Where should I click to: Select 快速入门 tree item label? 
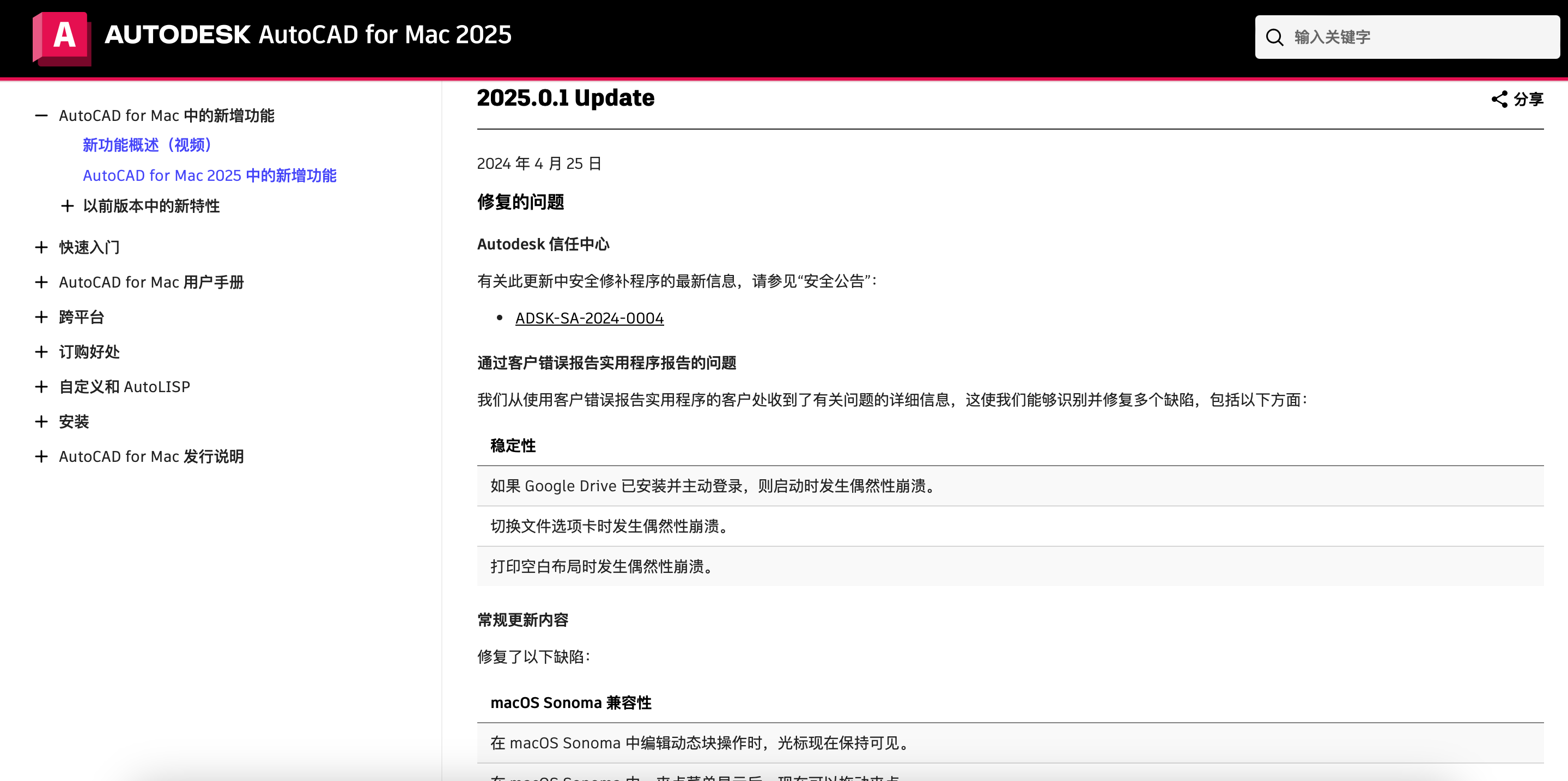[89, 247]
